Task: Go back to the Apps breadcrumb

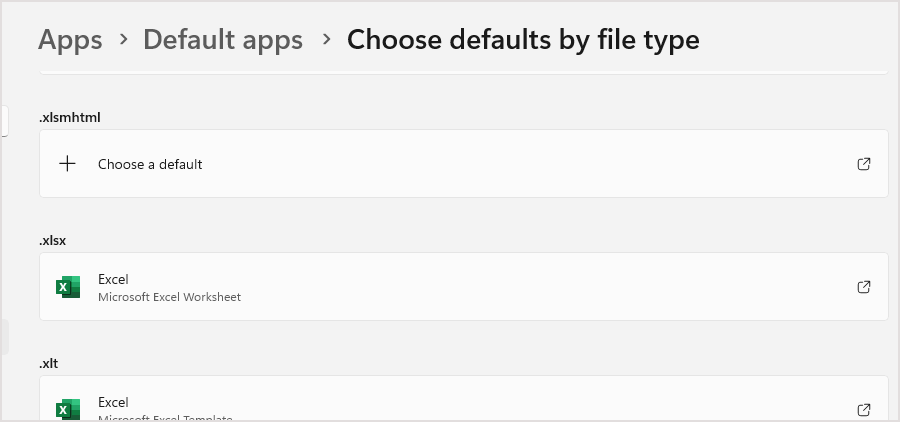Action: pos(70,40)
